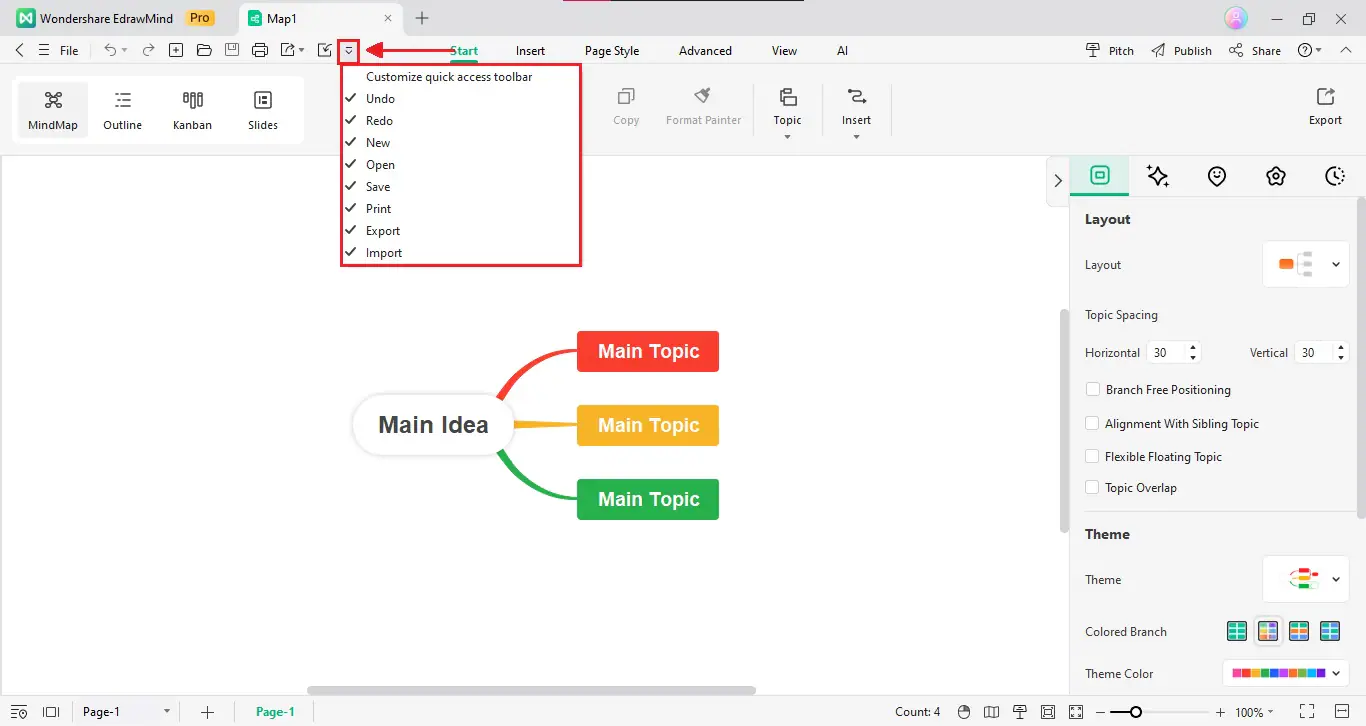Enable Alignment With Sibling Topic checkbox
Screen dimensions: 1366x726
1092,423
